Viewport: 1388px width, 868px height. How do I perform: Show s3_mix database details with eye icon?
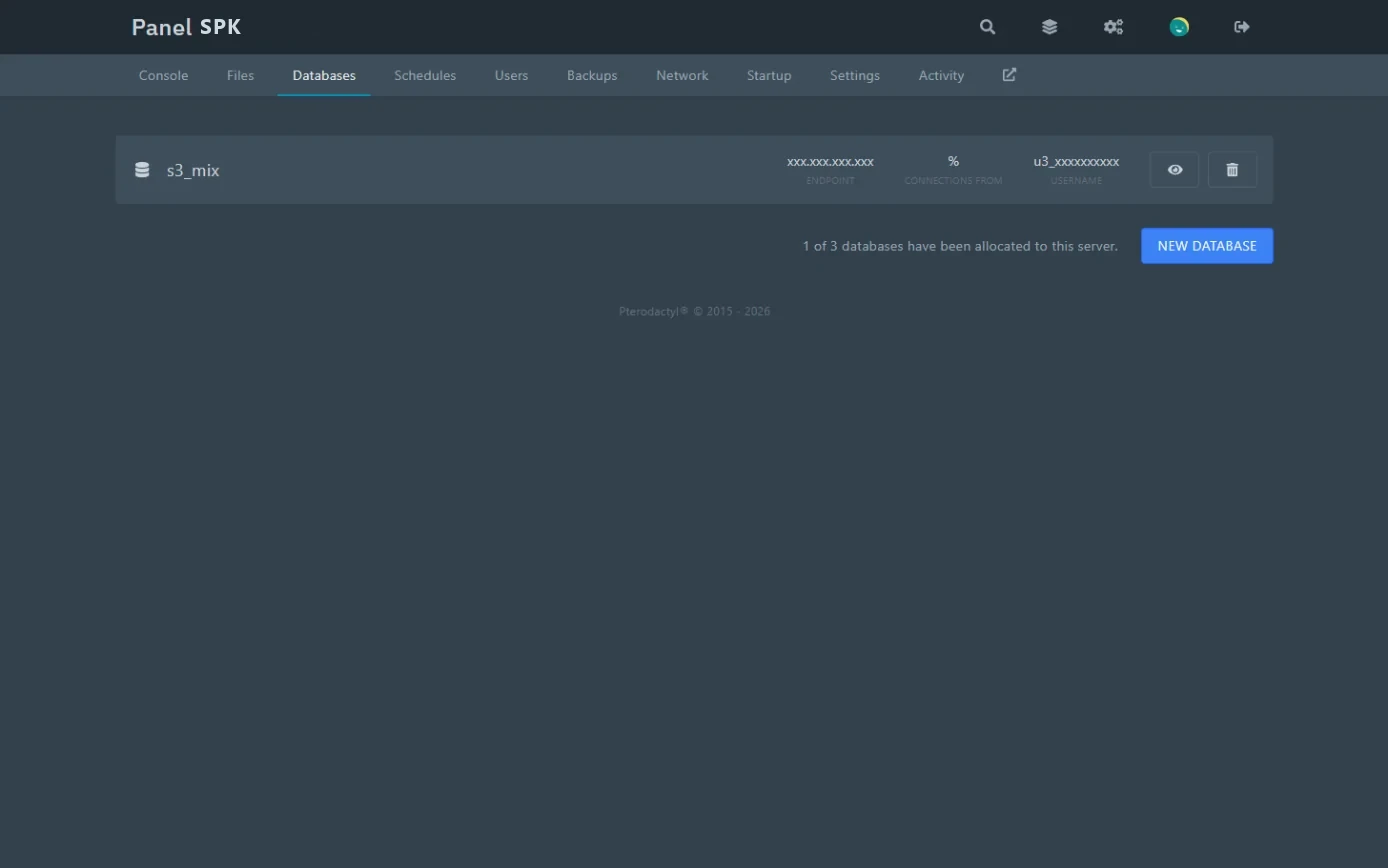[x=1174, y=170]
